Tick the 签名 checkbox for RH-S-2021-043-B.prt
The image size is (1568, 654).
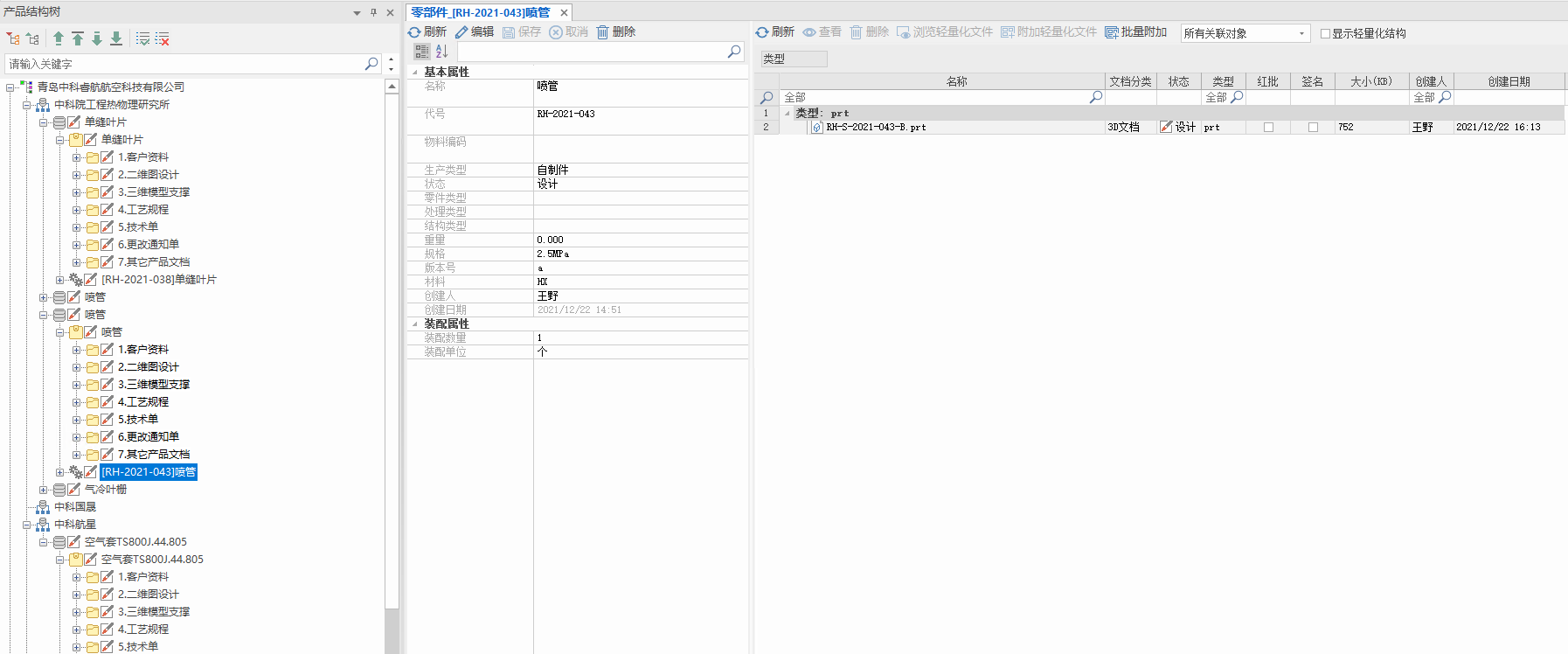[x=1312, y=128]
